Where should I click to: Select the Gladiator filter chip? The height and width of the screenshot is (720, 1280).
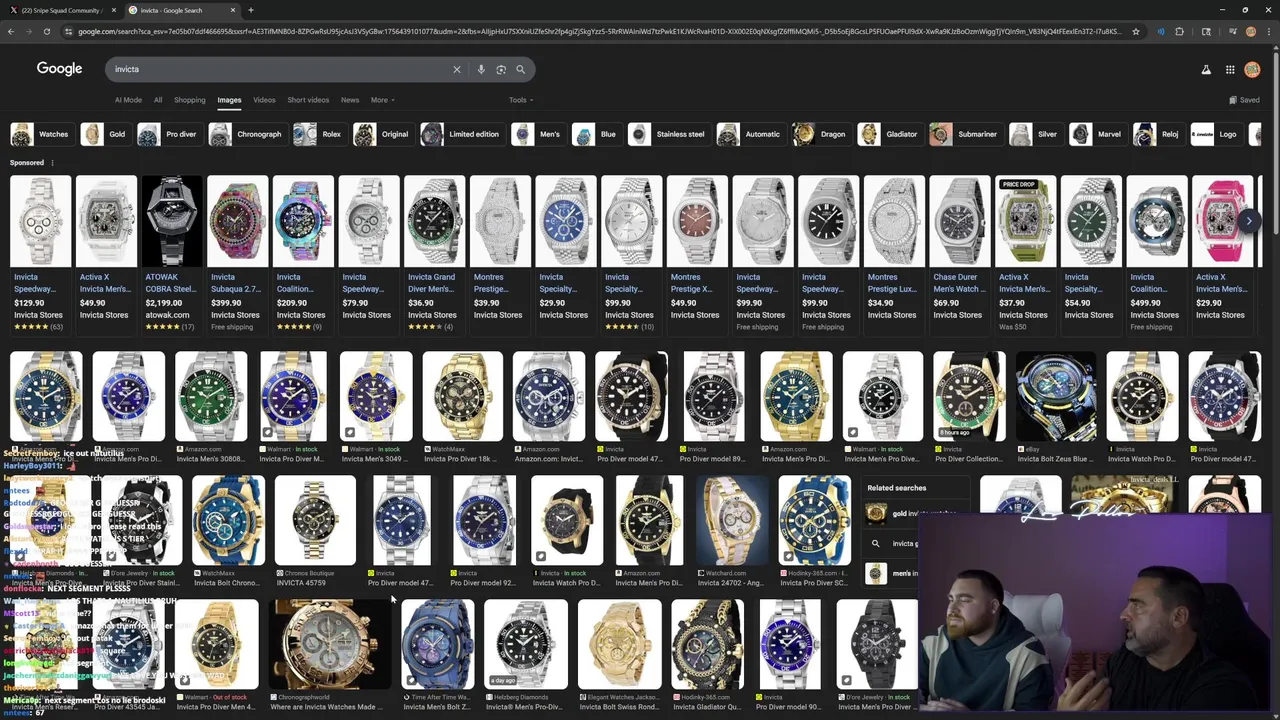[889, 134]
